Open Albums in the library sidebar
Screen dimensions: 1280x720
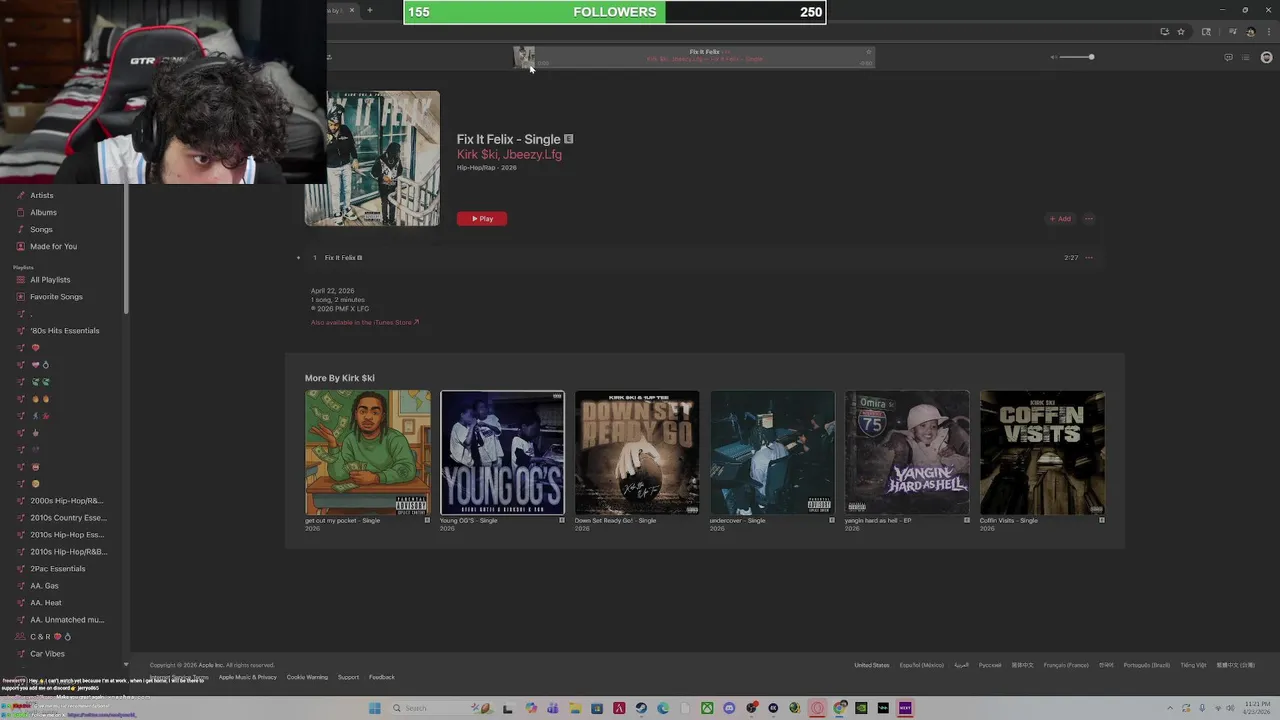tap(43, 212)
